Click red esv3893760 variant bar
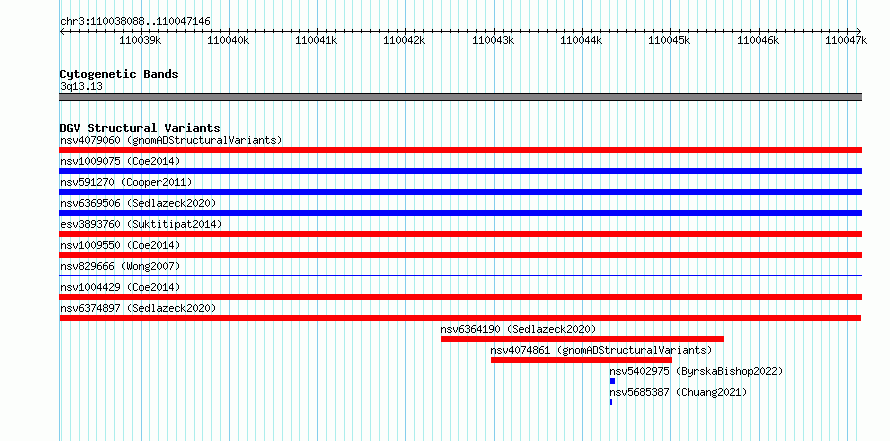 [x=460, y=234]
